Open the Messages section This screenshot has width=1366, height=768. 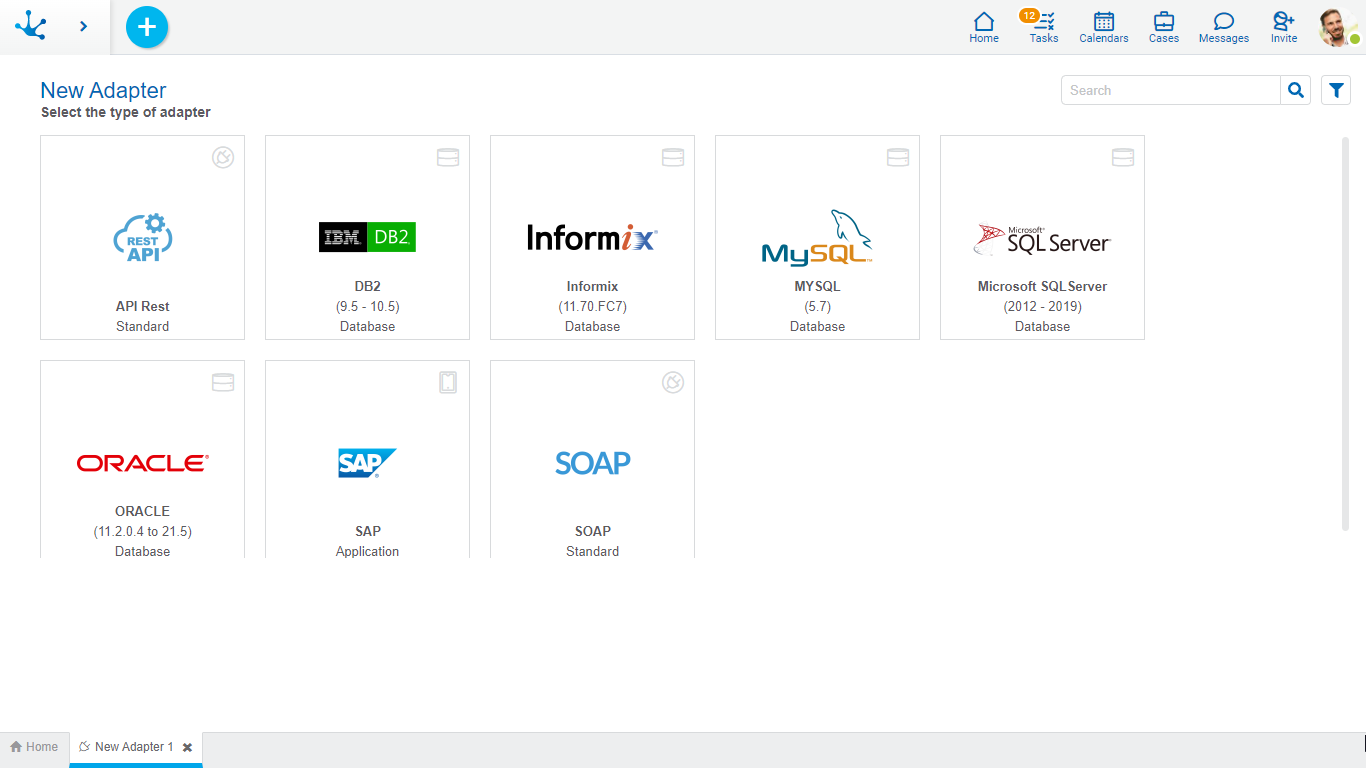[1224, 27]
